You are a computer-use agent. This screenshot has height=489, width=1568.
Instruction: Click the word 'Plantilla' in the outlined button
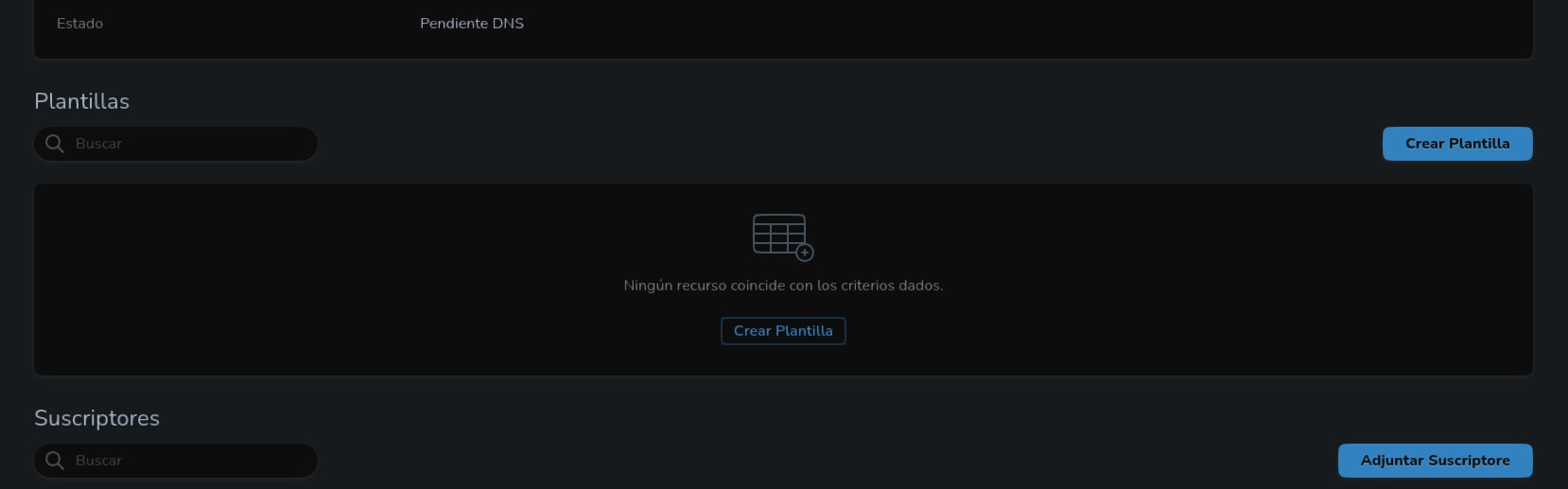(804, 331)
